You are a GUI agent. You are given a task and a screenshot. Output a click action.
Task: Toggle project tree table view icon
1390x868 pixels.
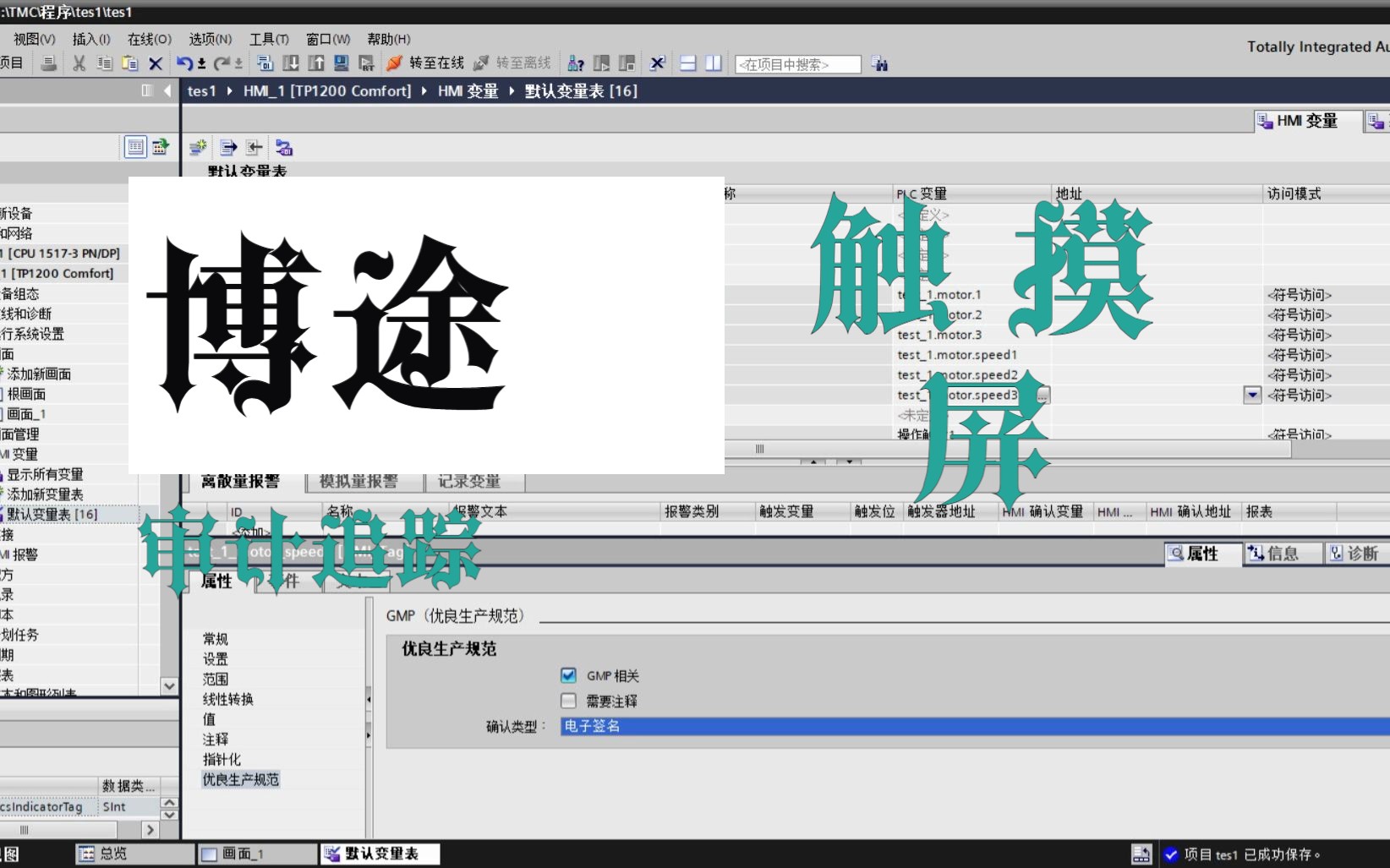click(x=135, y=147)
